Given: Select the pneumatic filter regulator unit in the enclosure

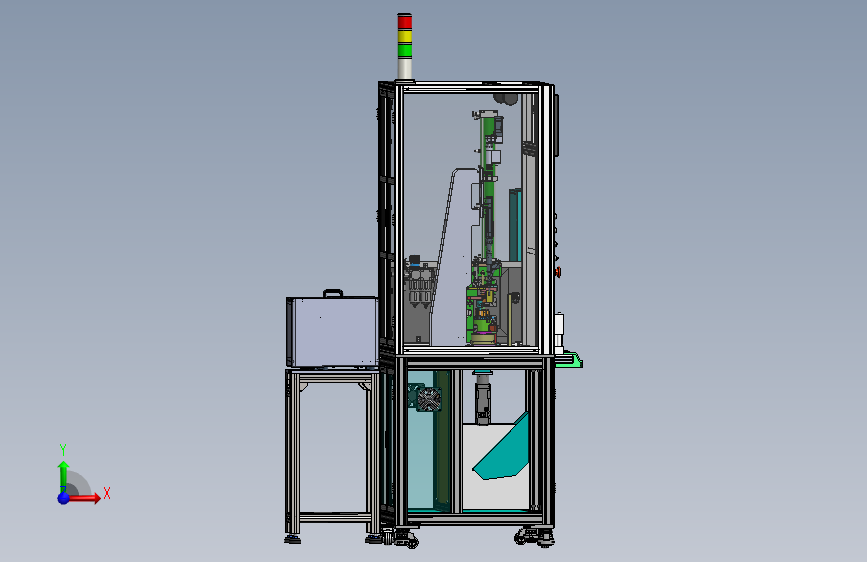Looking at the screenshot, I should [x=419, y=282].
